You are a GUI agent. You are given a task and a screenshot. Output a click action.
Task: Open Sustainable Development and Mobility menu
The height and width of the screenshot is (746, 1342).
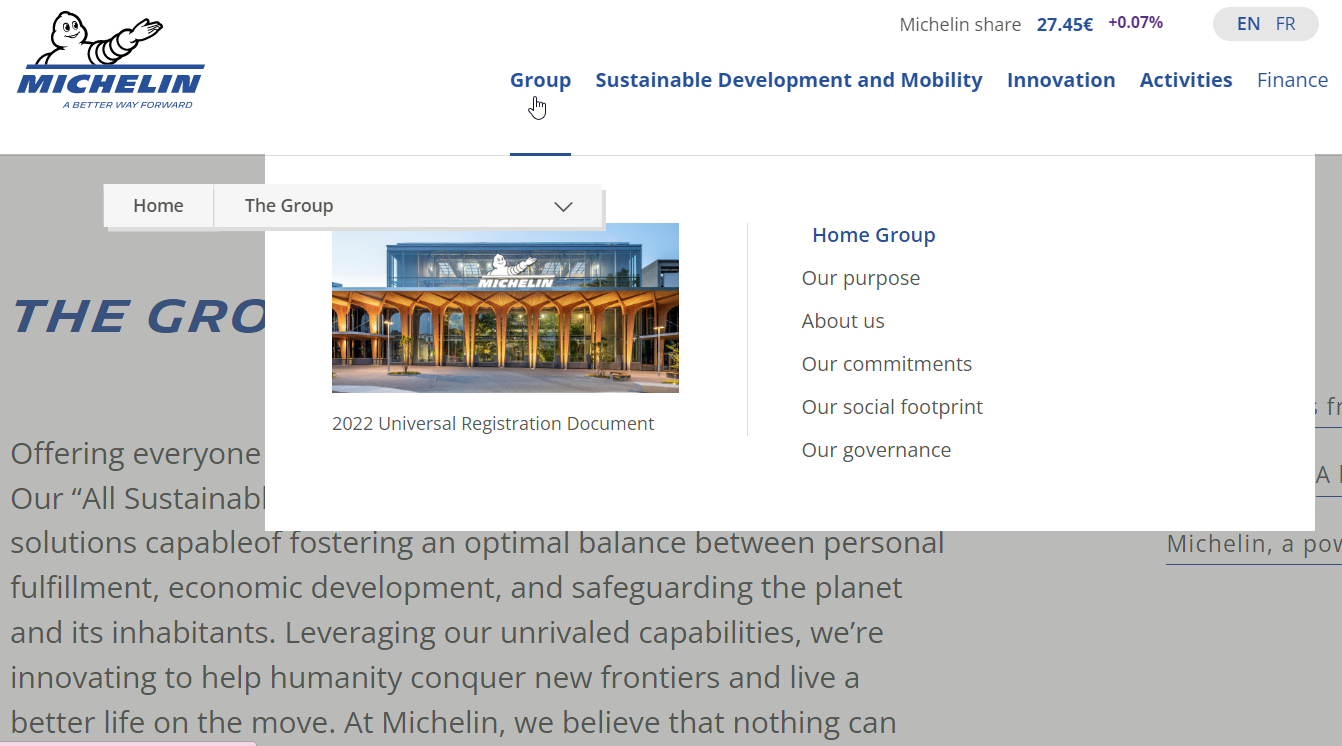(x=789, y=80)
